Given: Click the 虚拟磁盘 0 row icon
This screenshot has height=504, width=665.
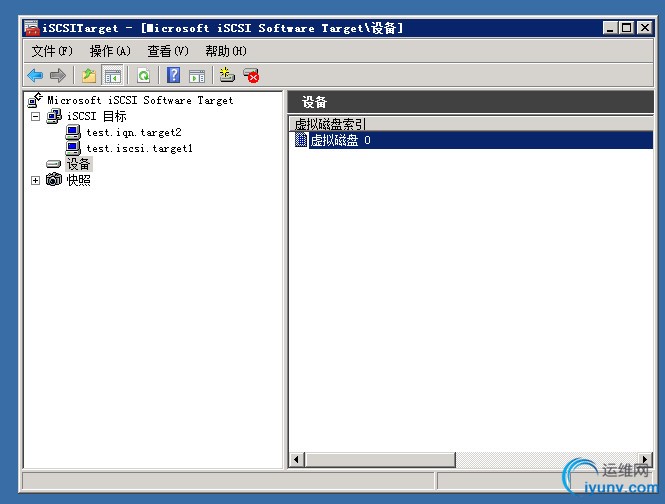Looking at the screenshot, I should click(301, 140).
